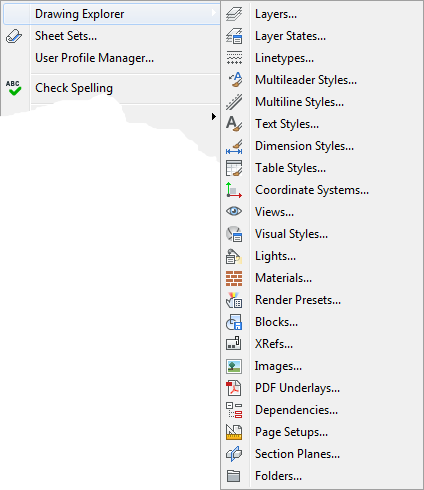Expand the submenu arrow below Check Spelling

pos(214,116)
